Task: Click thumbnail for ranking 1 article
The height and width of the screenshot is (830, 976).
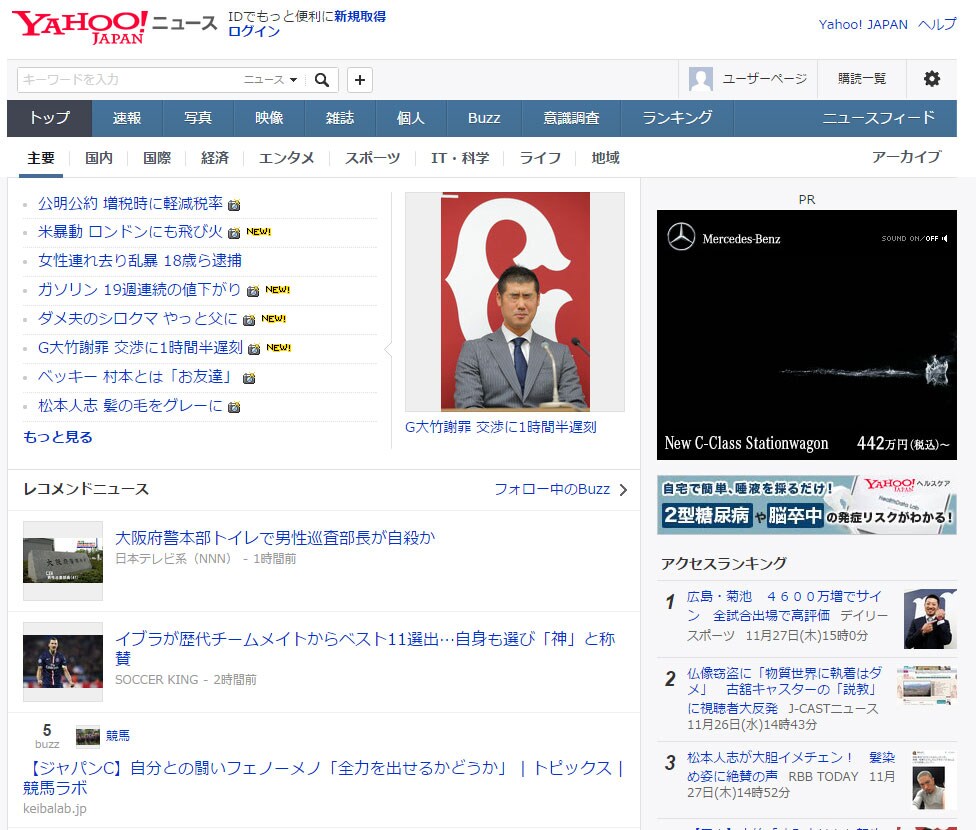Action: point(930,620)
